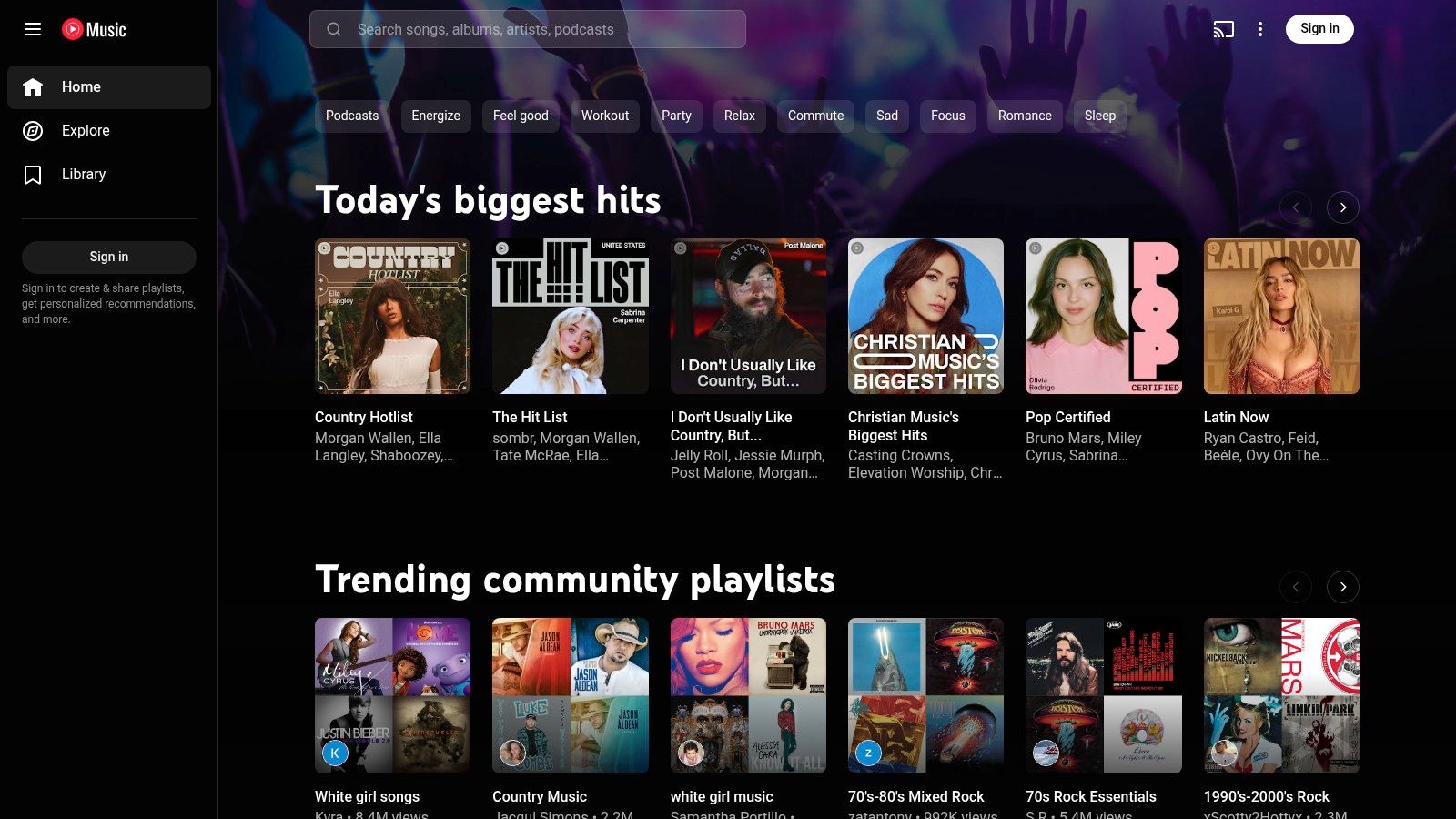Click the dimmed left arrow above biggest hits
1456x819 pixels.
coord(1295,207)
